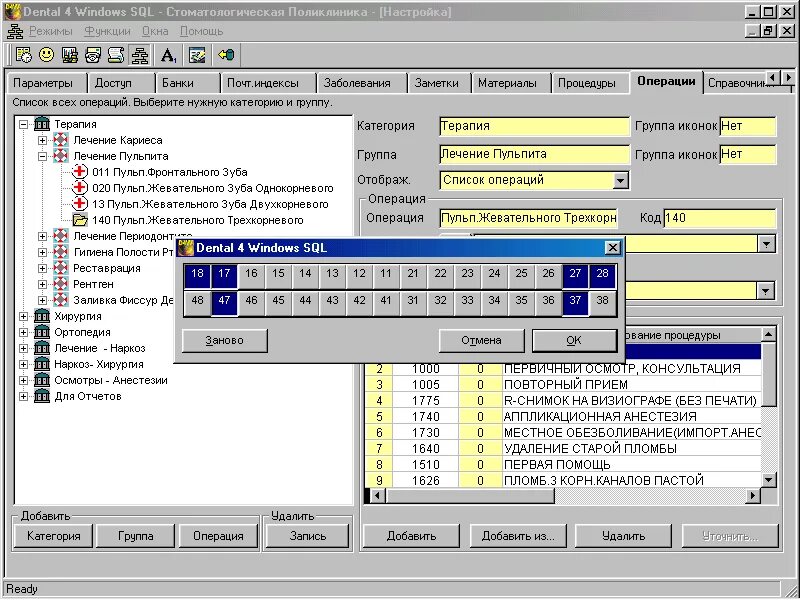The width and height of the screenshot is (800, 600).
Task: Click the Запись delete button
Action: click(x=308, y=536)
